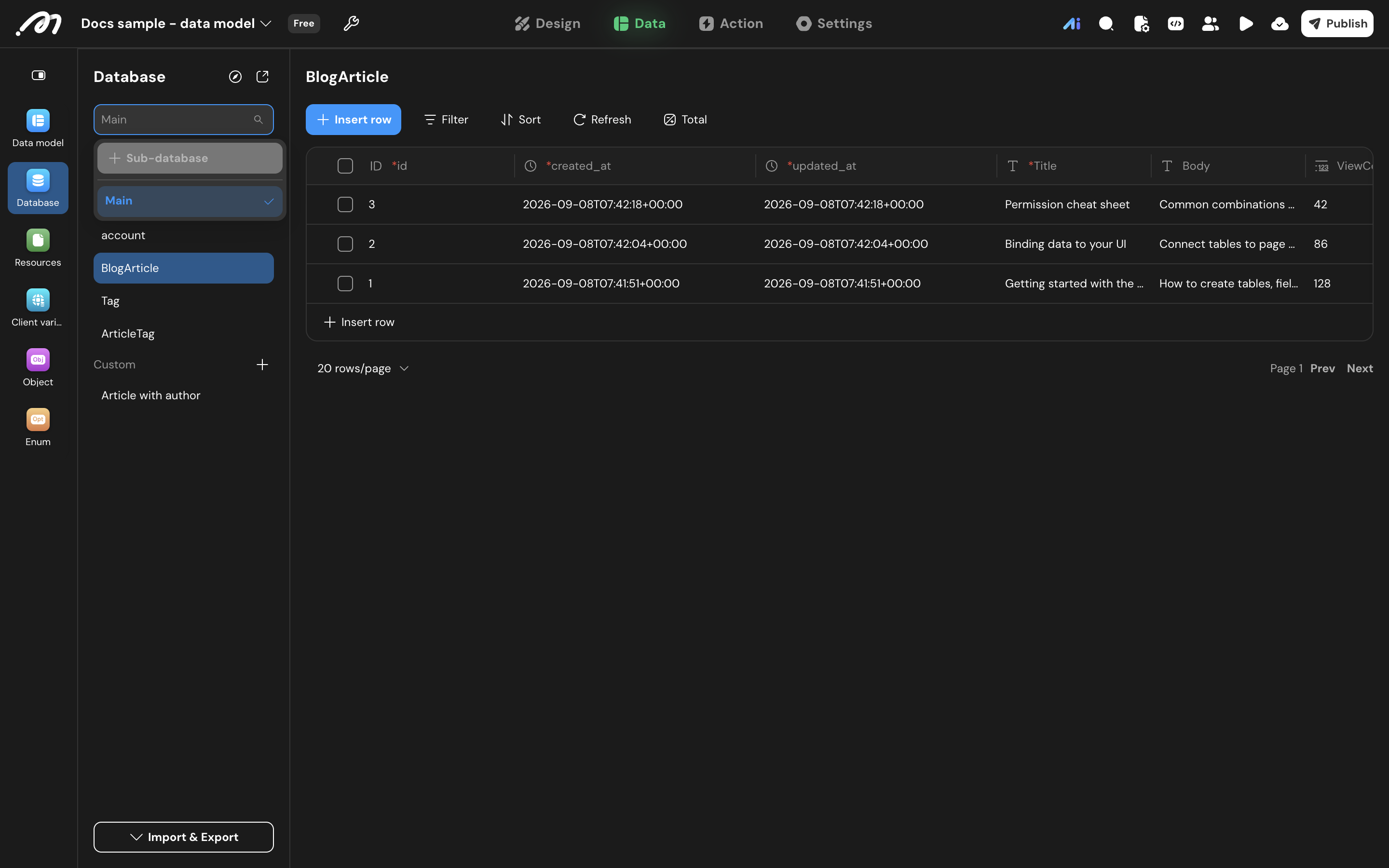Select the Tag table
Image resolution: width=1389 pixels, height=868 pixels.
pos(184,301)
